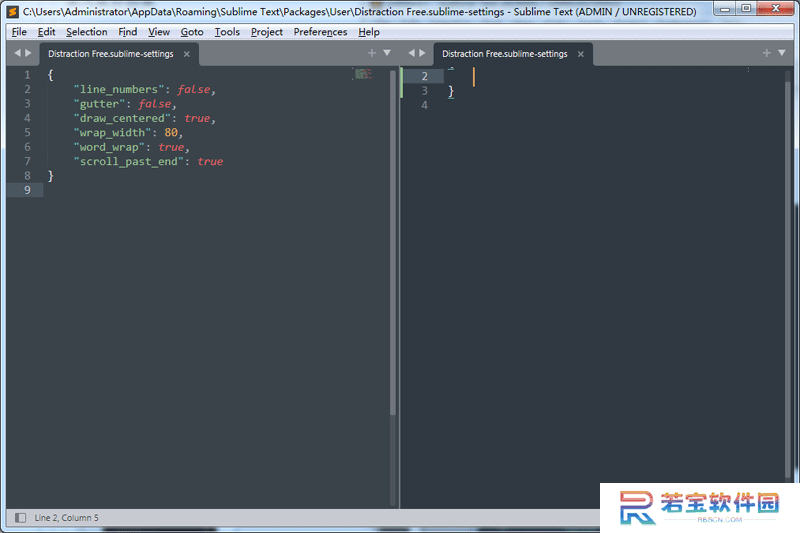Click the Line 2, Column 5 status text
This screenshot has width=800, height=533.
click(66, 518)
